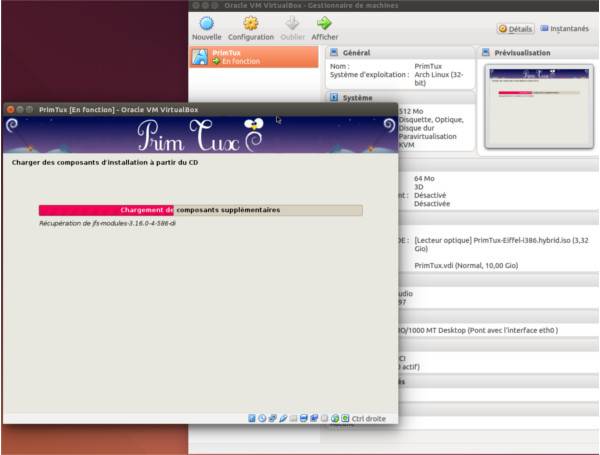The image size is (600, 455).
Task: Click the 'Arch Linux (32-bit)' OS value
Action: tap(439, 78)
